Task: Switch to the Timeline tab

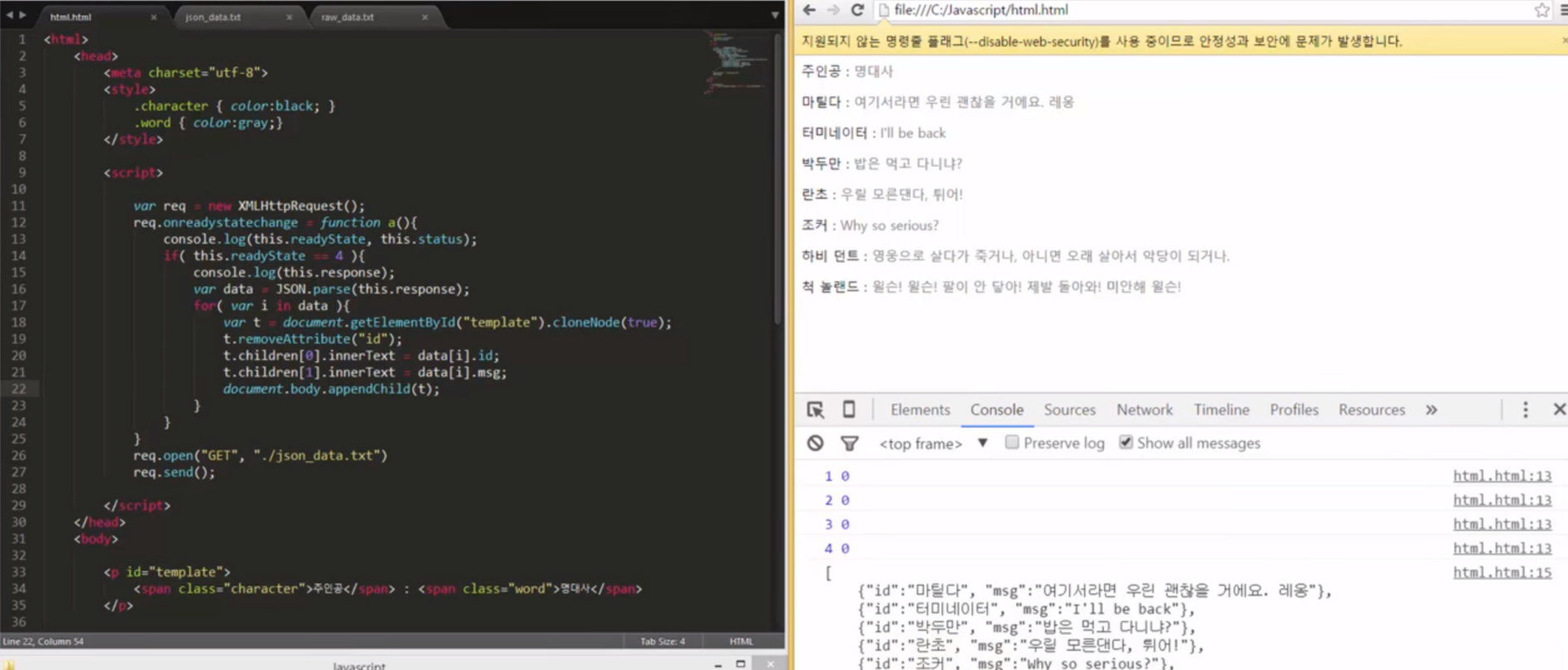Action: 1221,409
